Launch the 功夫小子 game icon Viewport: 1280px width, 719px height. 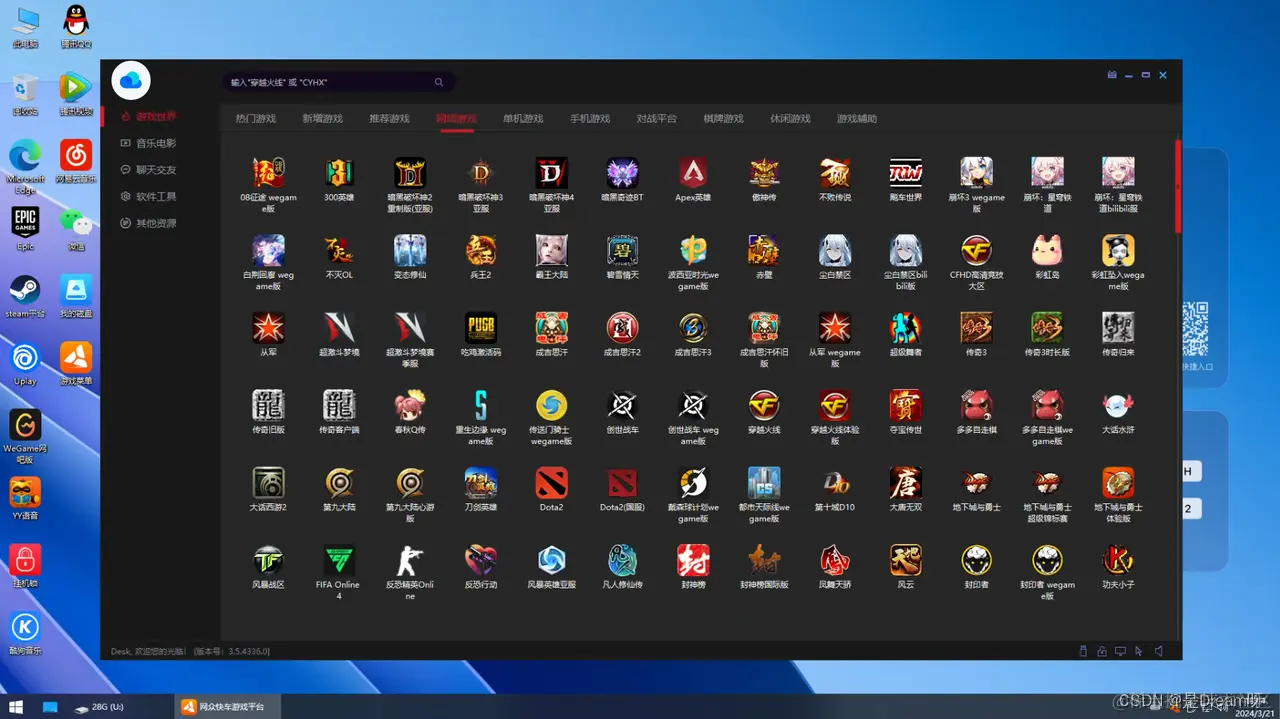(1118, 560)
